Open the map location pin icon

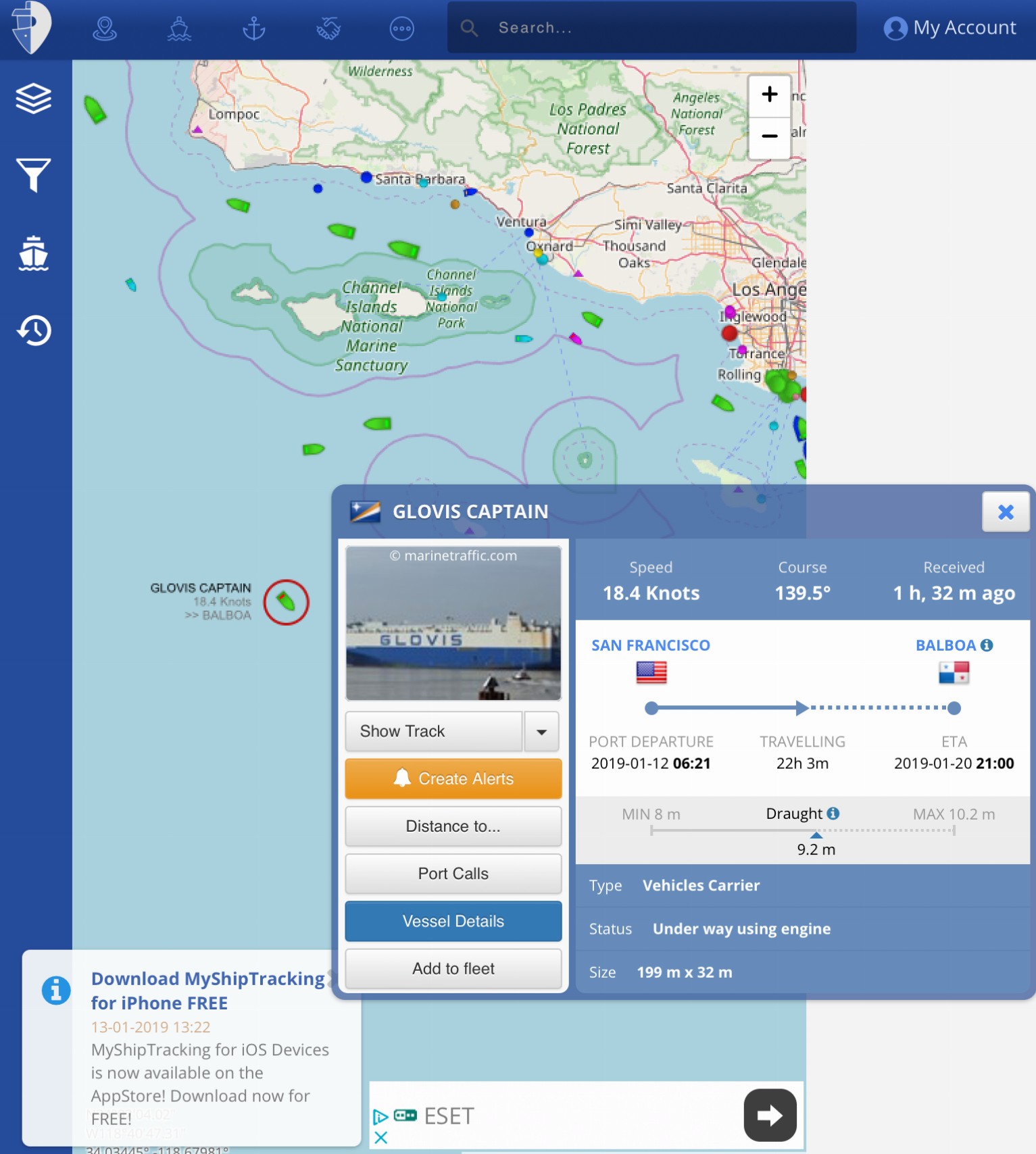tap(105, 29)
